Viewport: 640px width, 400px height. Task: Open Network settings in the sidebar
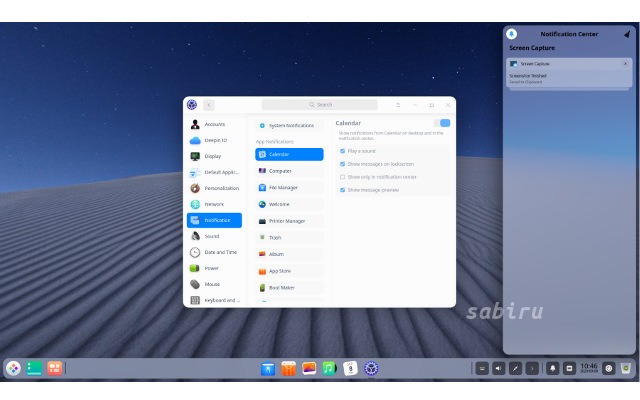click(x=214, y=204)
